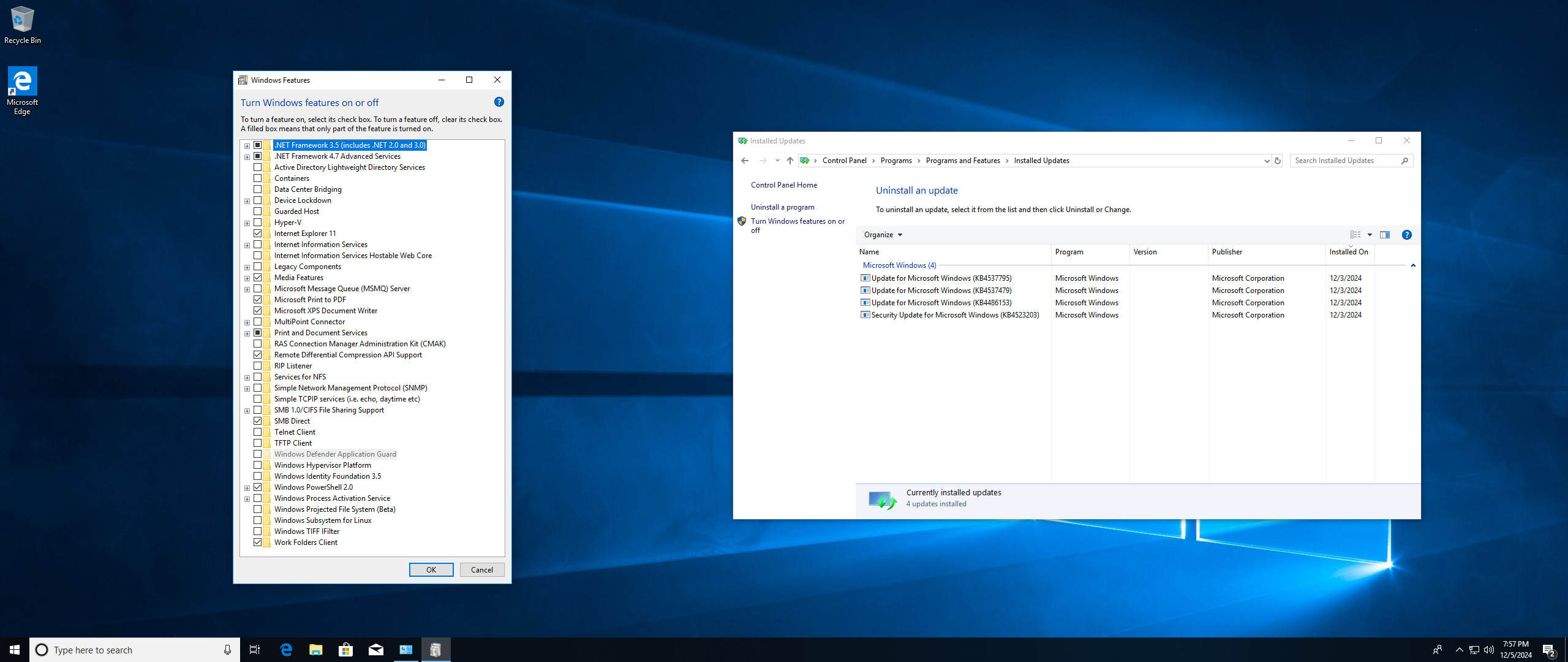The width and height of the screenshot is (1568, 662).
Task: Open the Recycle Bin desktop icon
Action: click(23, 25)
